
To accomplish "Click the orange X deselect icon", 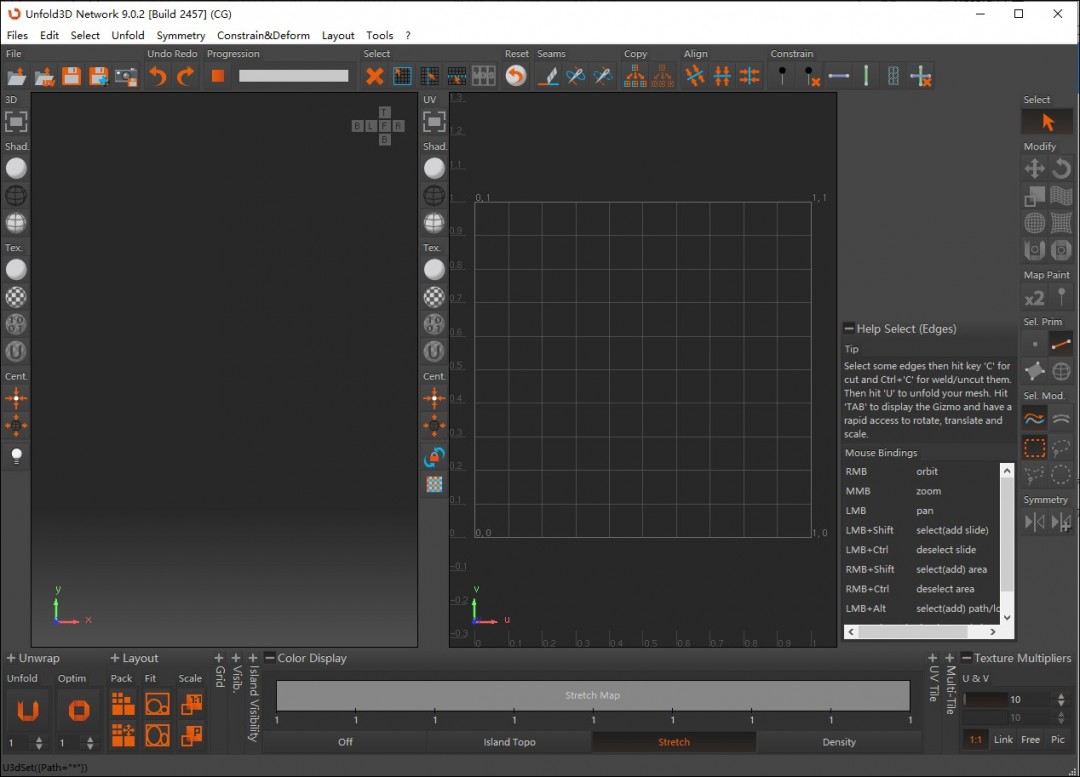I will [375, 76].
